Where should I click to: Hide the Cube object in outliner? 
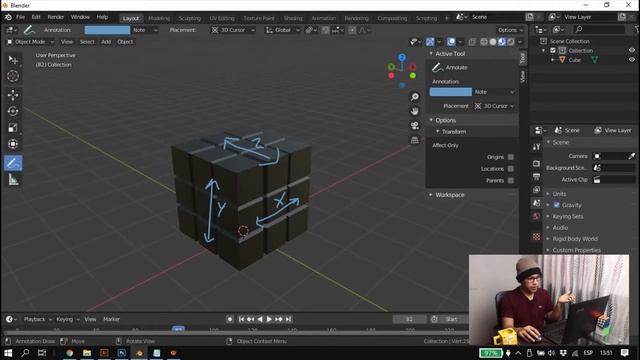click(631, 60)
